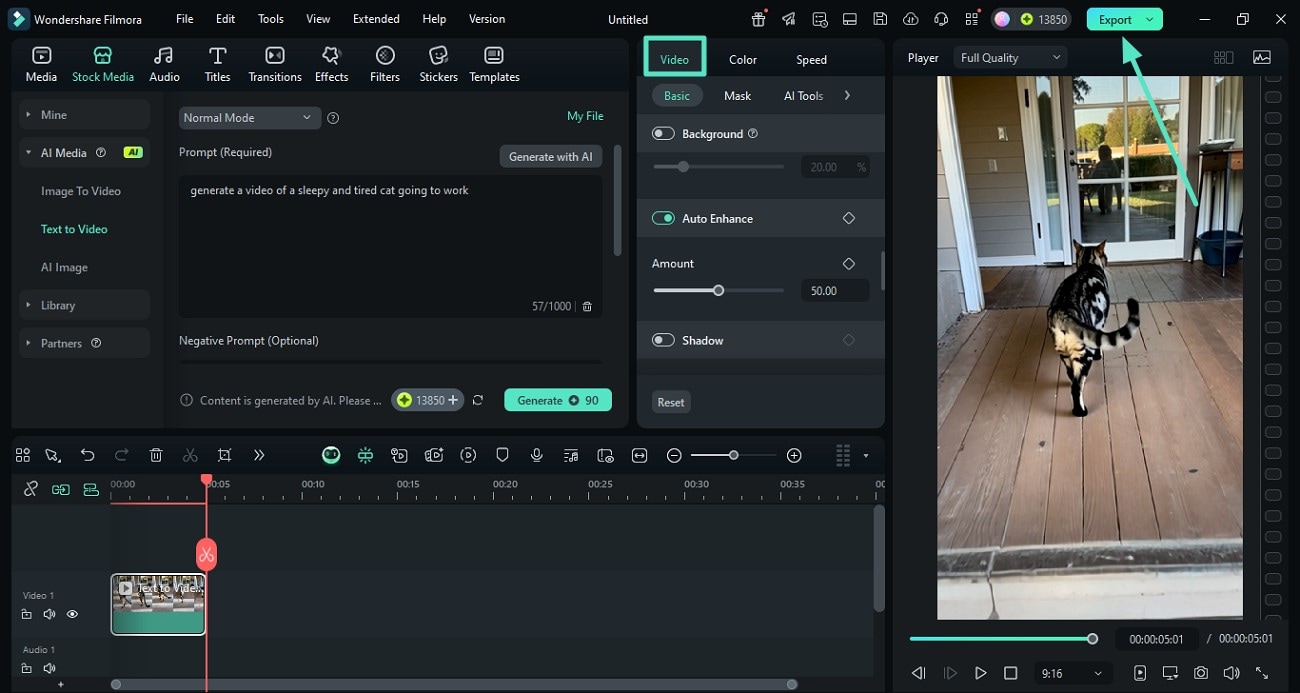Mute the Audio 1 track
1300x693 pixels.
tap(49, 668)
